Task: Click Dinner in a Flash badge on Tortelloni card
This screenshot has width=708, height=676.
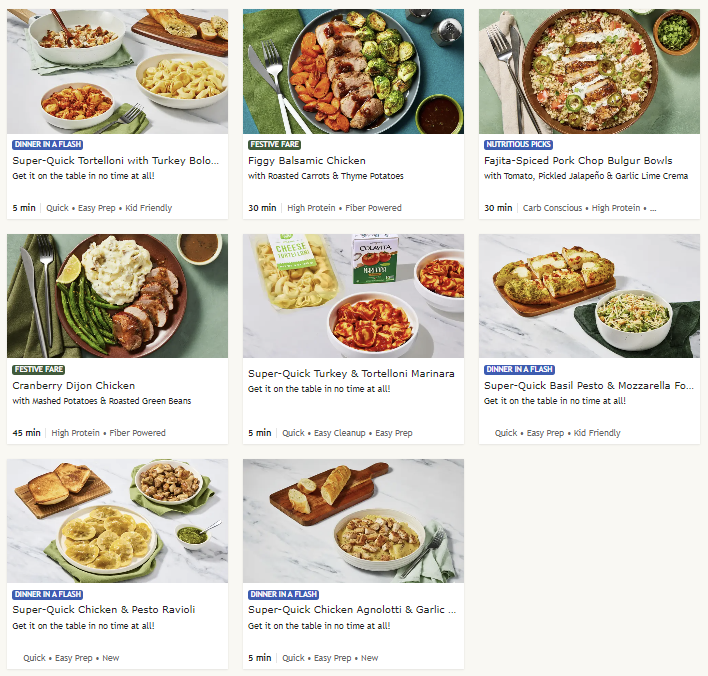Action: tap(48, 145)
